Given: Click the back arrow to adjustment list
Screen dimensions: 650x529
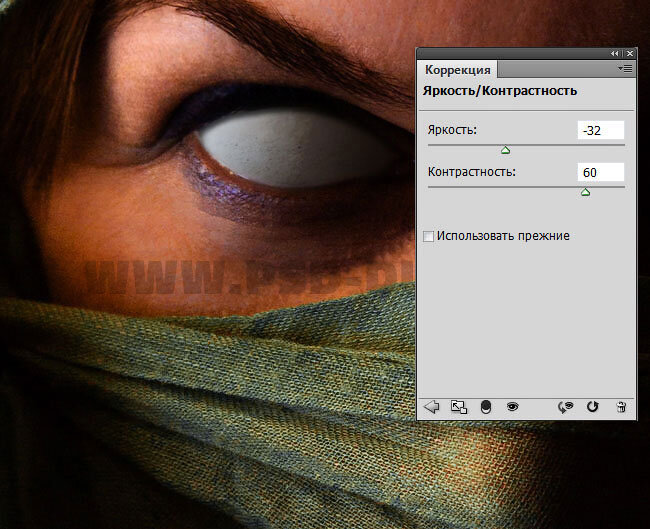Looking at the screenshot, I should pyautogui.click(x=432, y=407).
